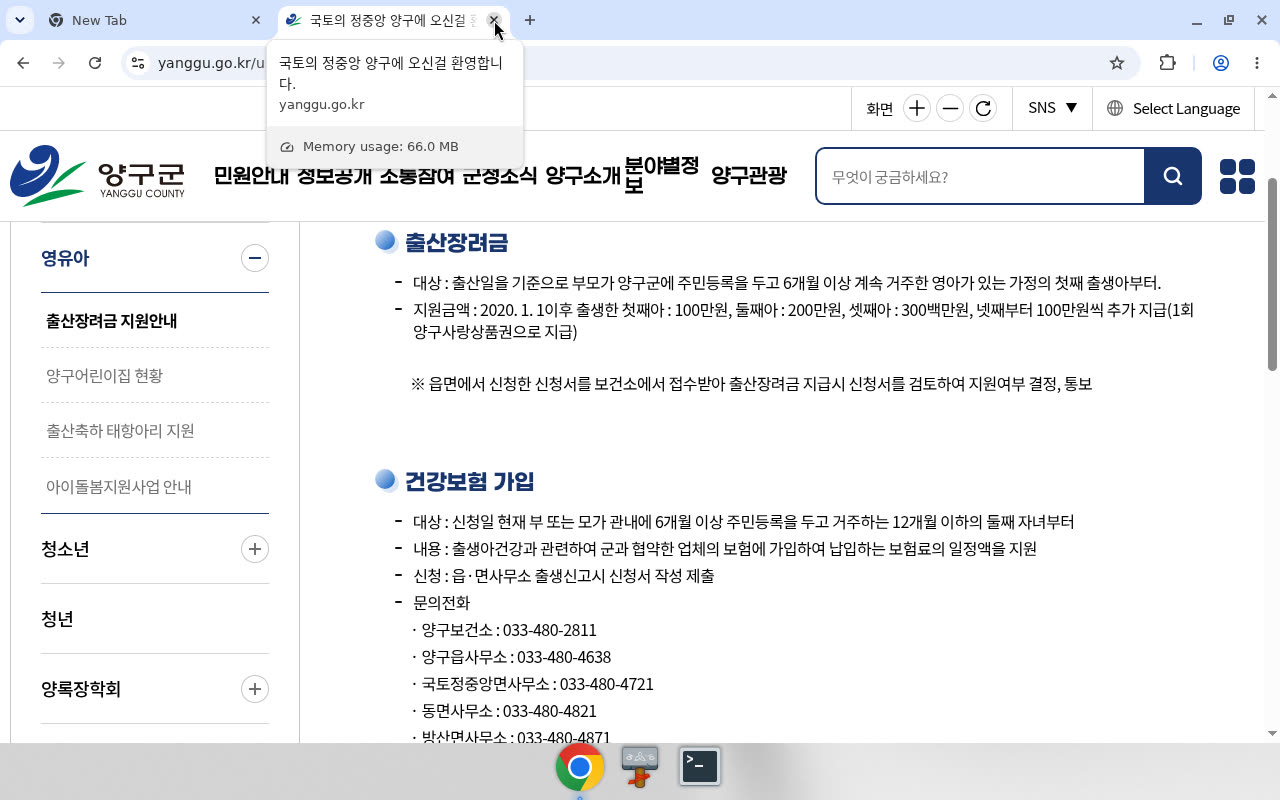This screenshot has width=1280, height=800.
Task: Launch the terminal from the dock
Action: [x=700, y=766]
